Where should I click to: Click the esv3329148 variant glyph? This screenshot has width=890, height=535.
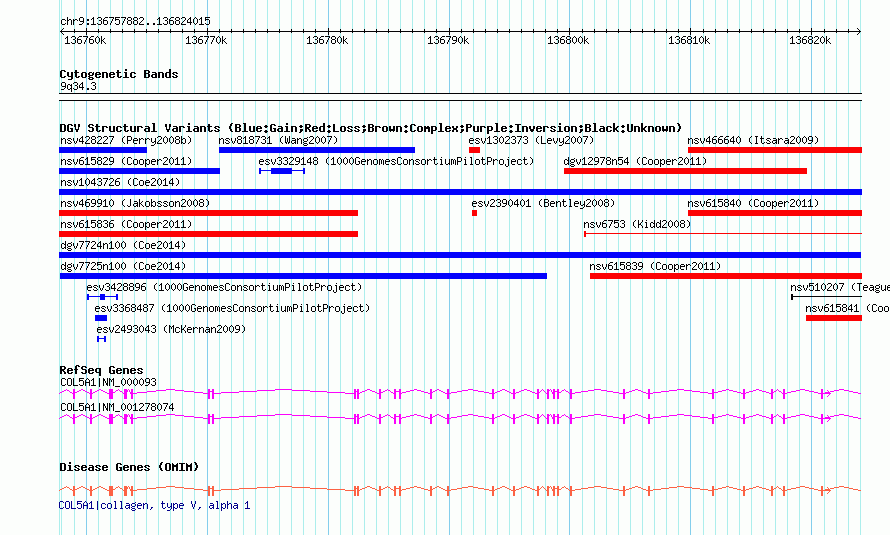pyautogui.click(x=282, y=171)
